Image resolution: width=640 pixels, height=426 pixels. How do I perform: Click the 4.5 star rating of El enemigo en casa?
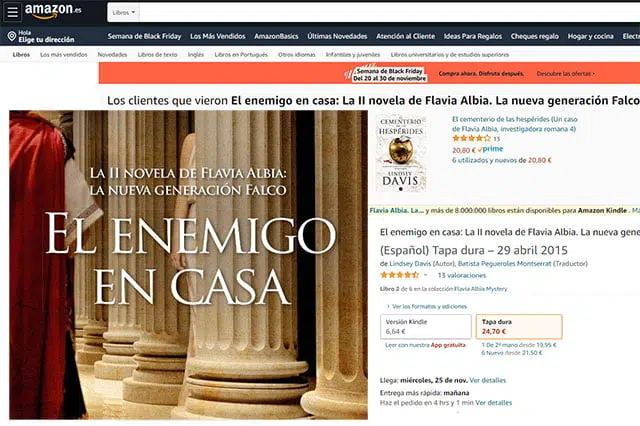point(399,275)
